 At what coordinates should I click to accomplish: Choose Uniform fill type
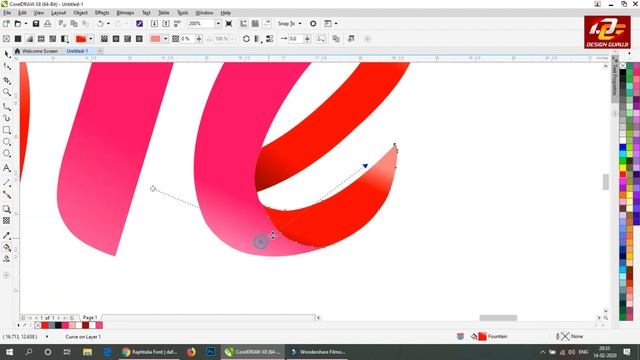coord(18,39)
